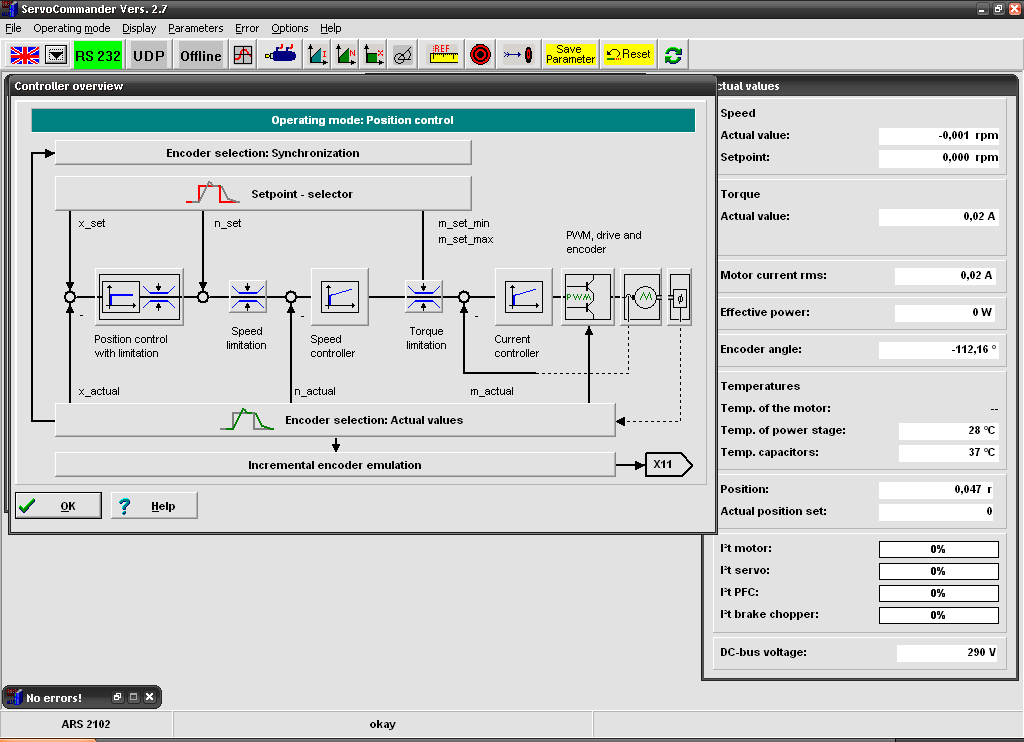The height and width of the screenshot is (742, 1024).
Task: Click Encoder selection: Synchronization block
Action: point(263,153)
